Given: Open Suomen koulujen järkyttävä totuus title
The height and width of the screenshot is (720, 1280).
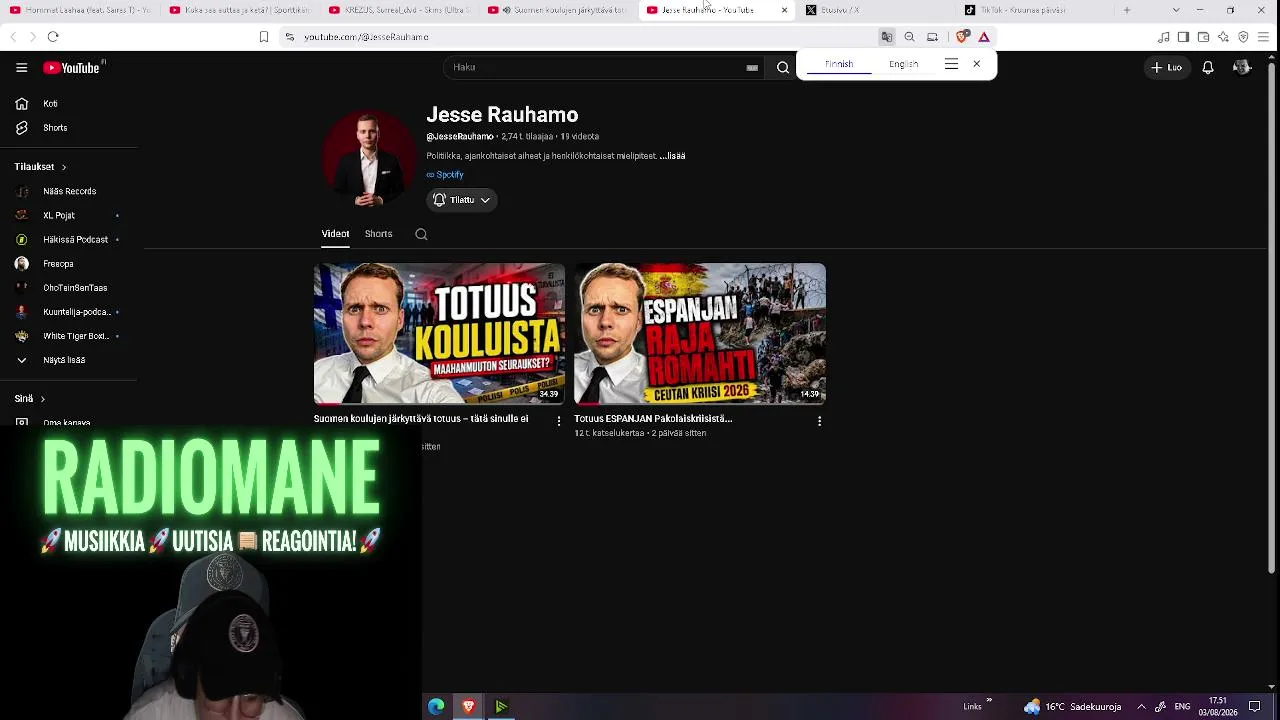Looking at the screenshot, I should tap(421, 419).
